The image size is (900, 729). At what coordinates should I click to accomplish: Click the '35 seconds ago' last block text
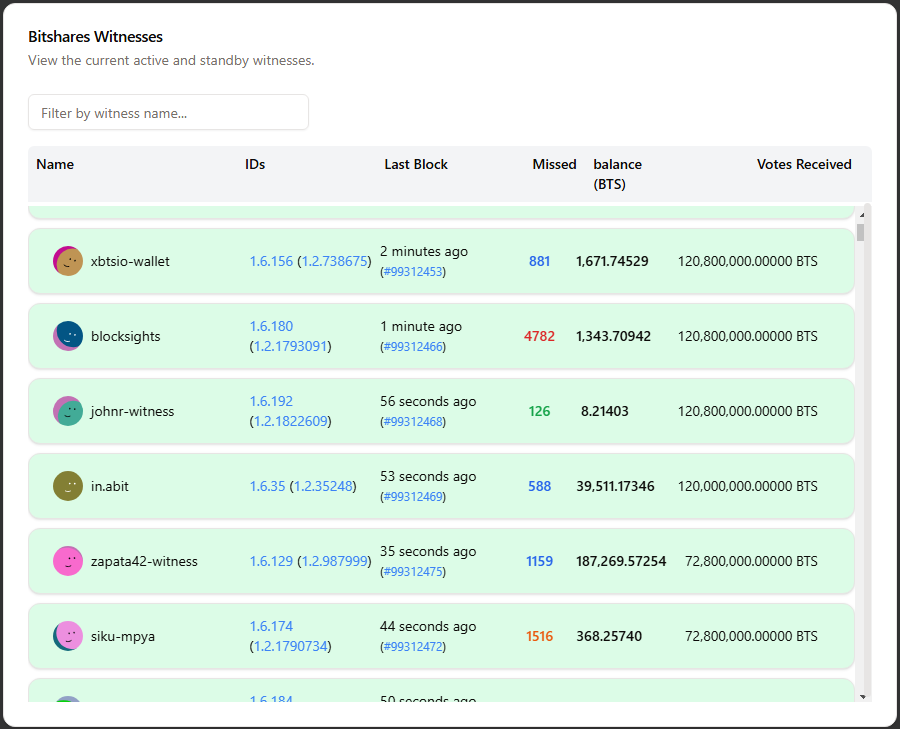[428, 551]
